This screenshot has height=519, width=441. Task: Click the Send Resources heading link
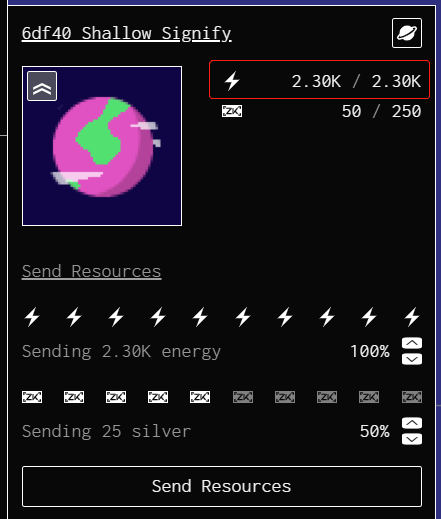[92, 271]
